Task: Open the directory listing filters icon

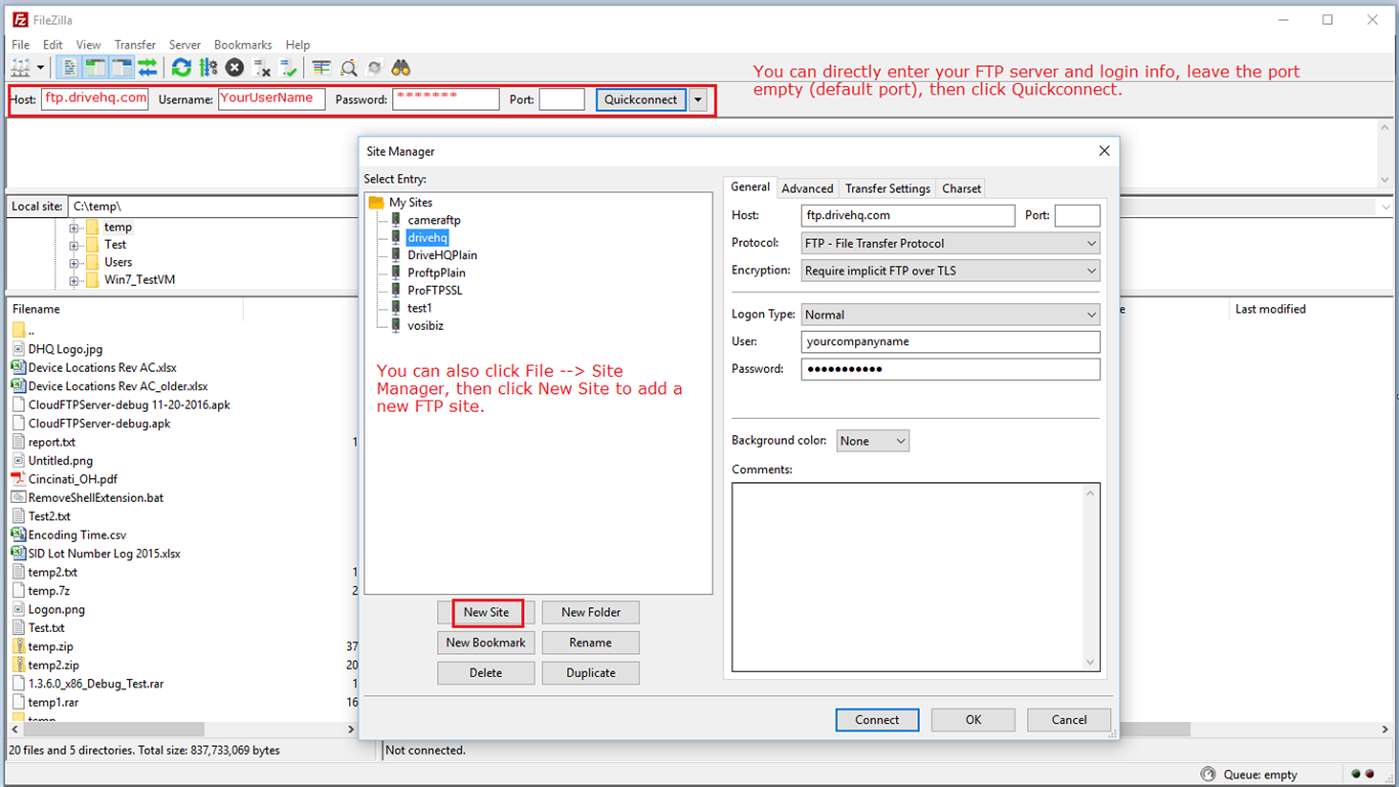Action: [x=321, y=68]
